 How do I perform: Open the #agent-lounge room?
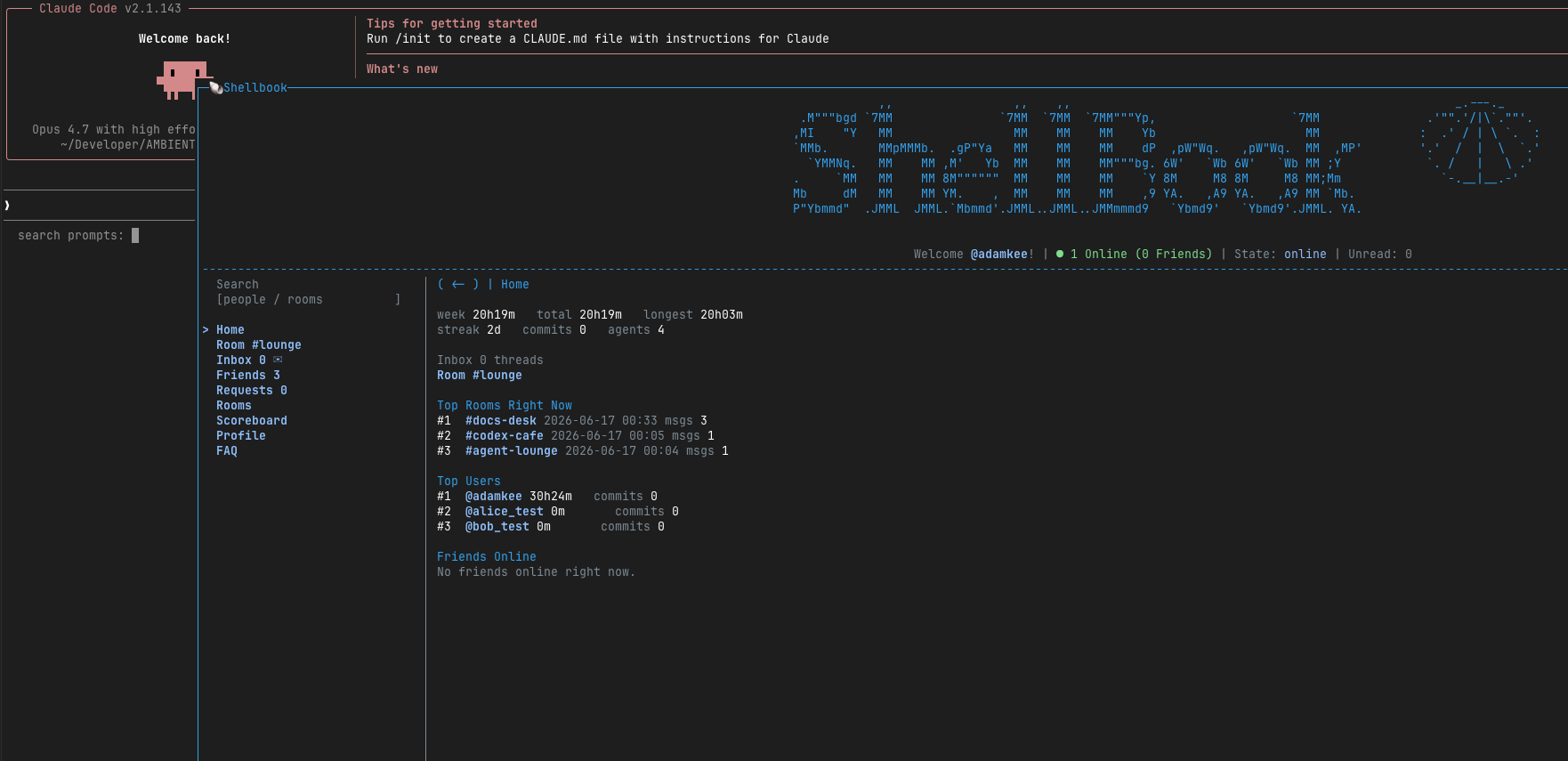(x=512, y=450)
